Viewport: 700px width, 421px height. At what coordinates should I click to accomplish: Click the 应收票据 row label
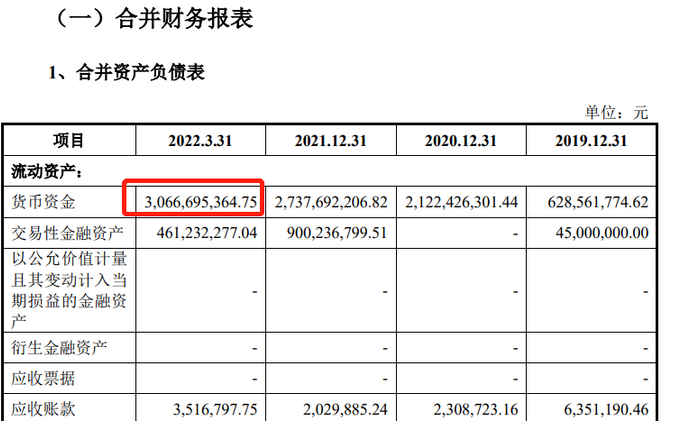[x=43, y=379]
